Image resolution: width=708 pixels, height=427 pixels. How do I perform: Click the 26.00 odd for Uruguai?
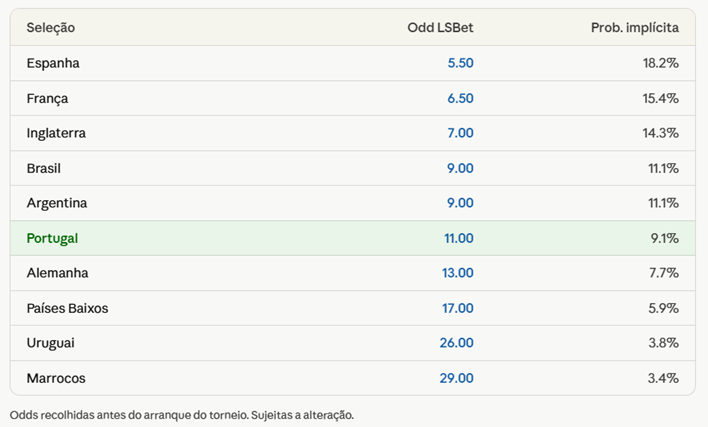tap(457, 343)
